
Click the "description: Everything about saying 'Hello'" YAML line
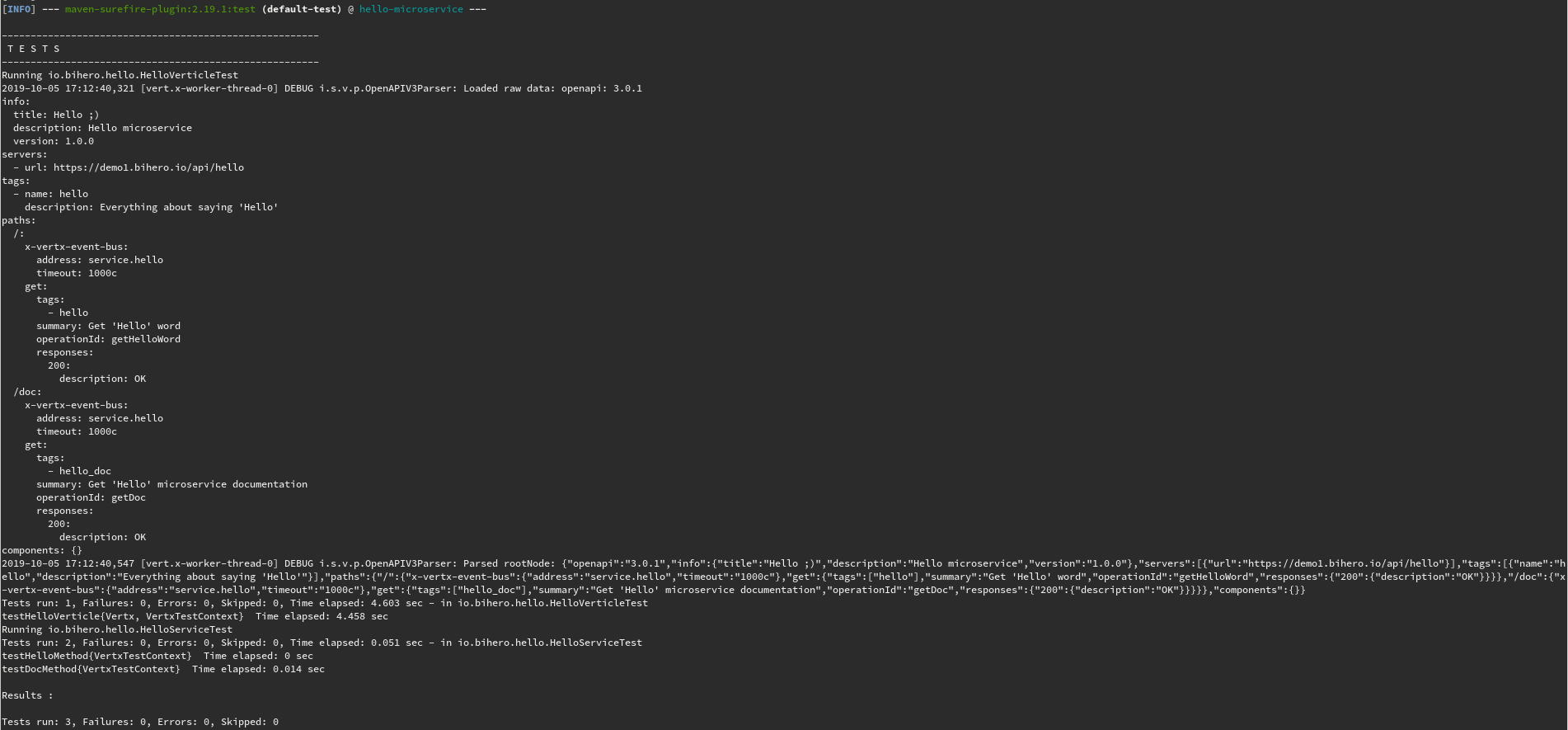(x=152, y=207)
